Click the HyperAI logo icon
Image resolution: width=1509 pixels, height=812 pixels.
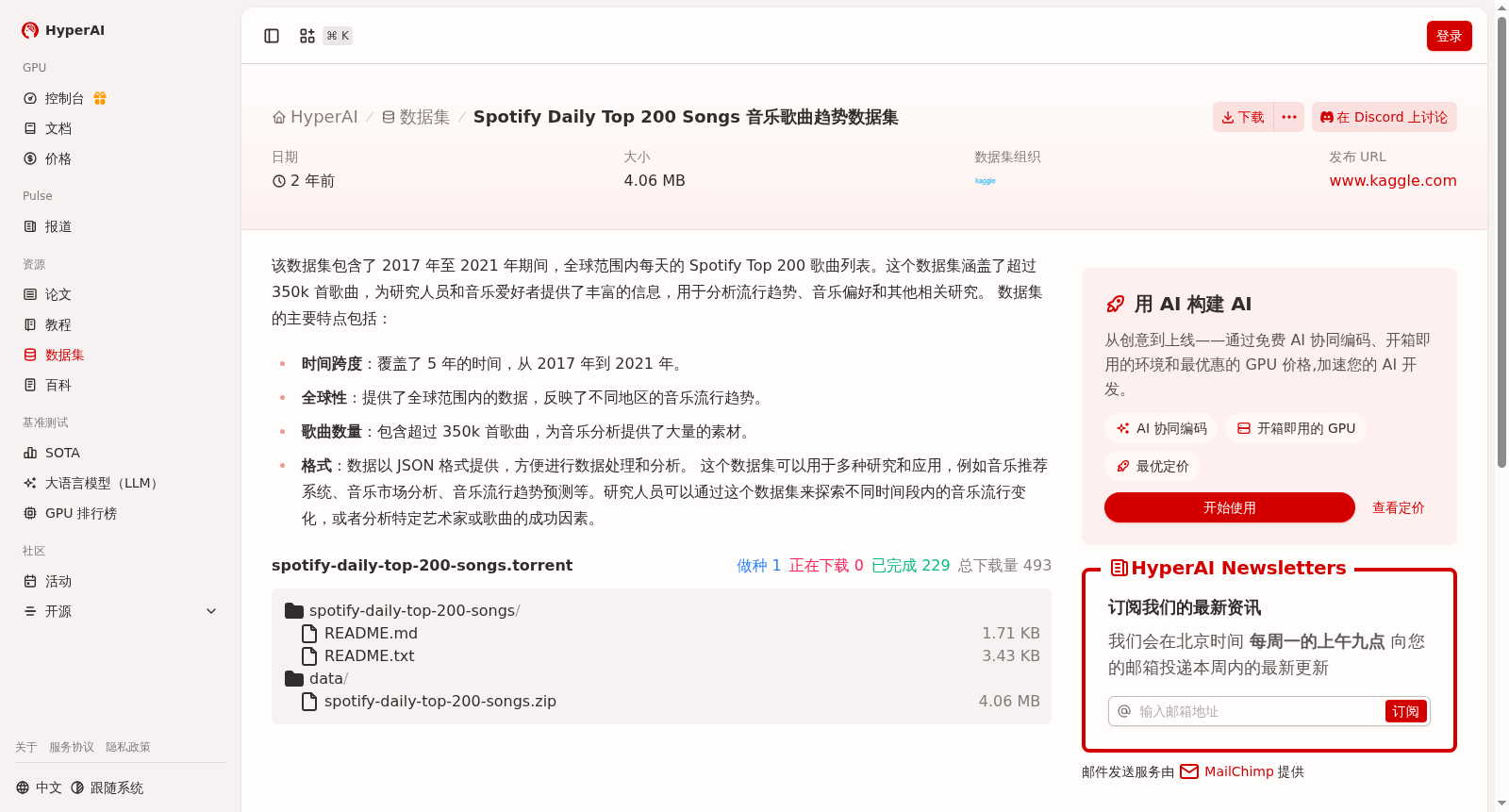[30, 30]
